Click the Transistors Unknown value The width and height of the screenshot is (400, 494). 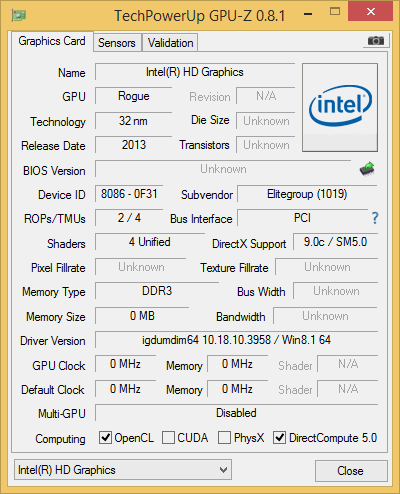coord(266,145)
